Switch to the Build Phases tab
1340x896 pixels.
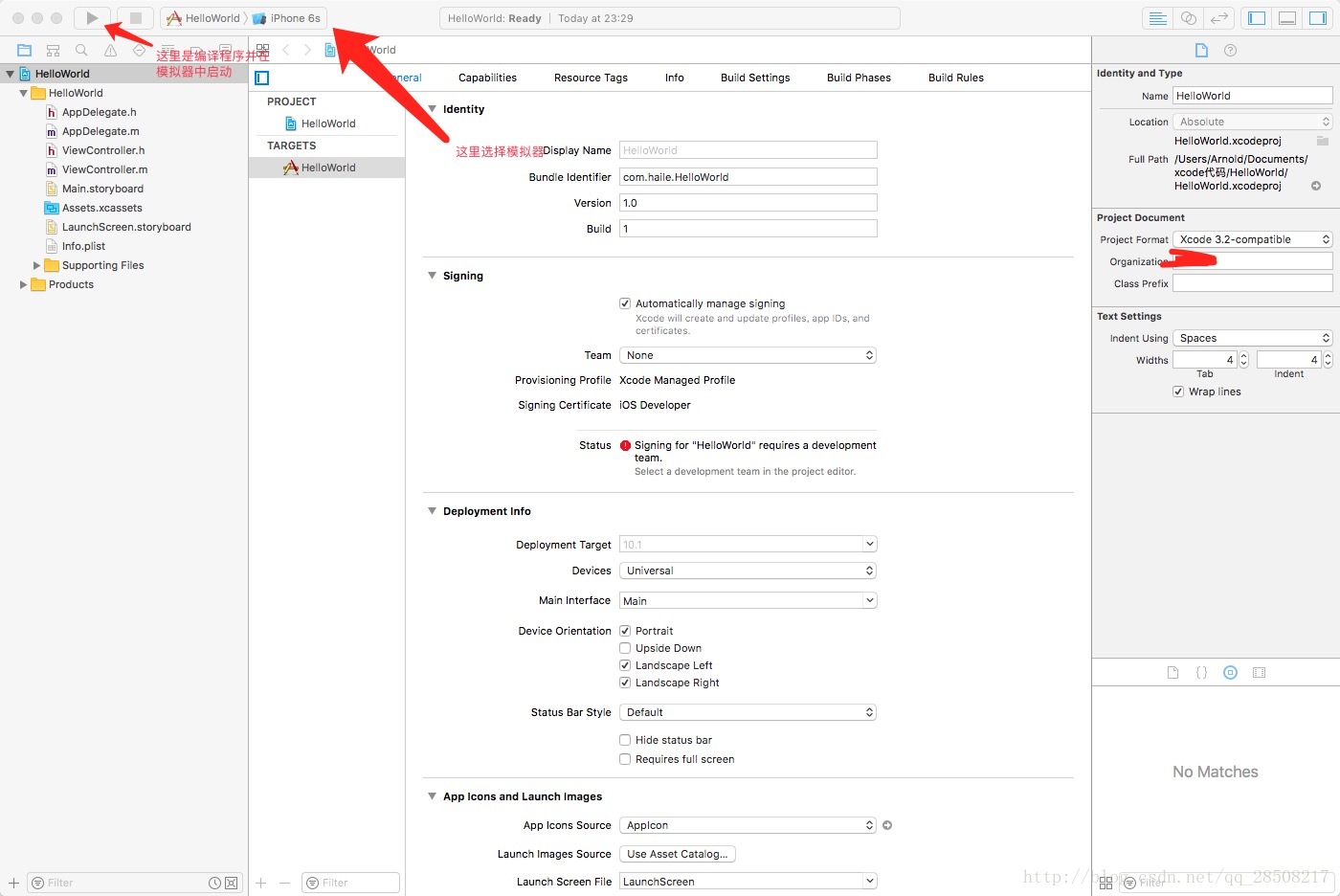tap(859, 78)
